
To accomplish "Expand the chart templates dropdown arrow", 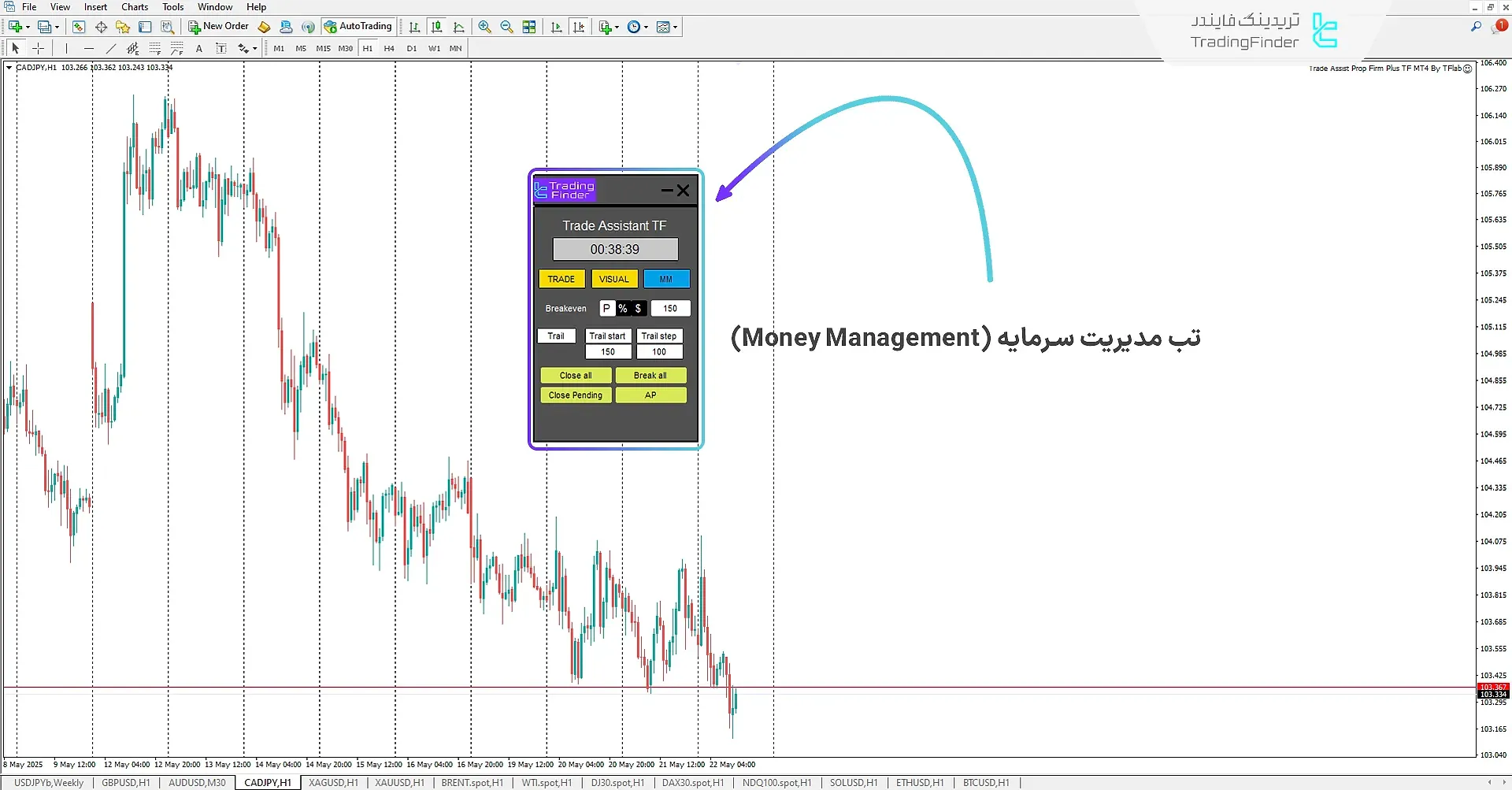I will (x=675, y=28).
